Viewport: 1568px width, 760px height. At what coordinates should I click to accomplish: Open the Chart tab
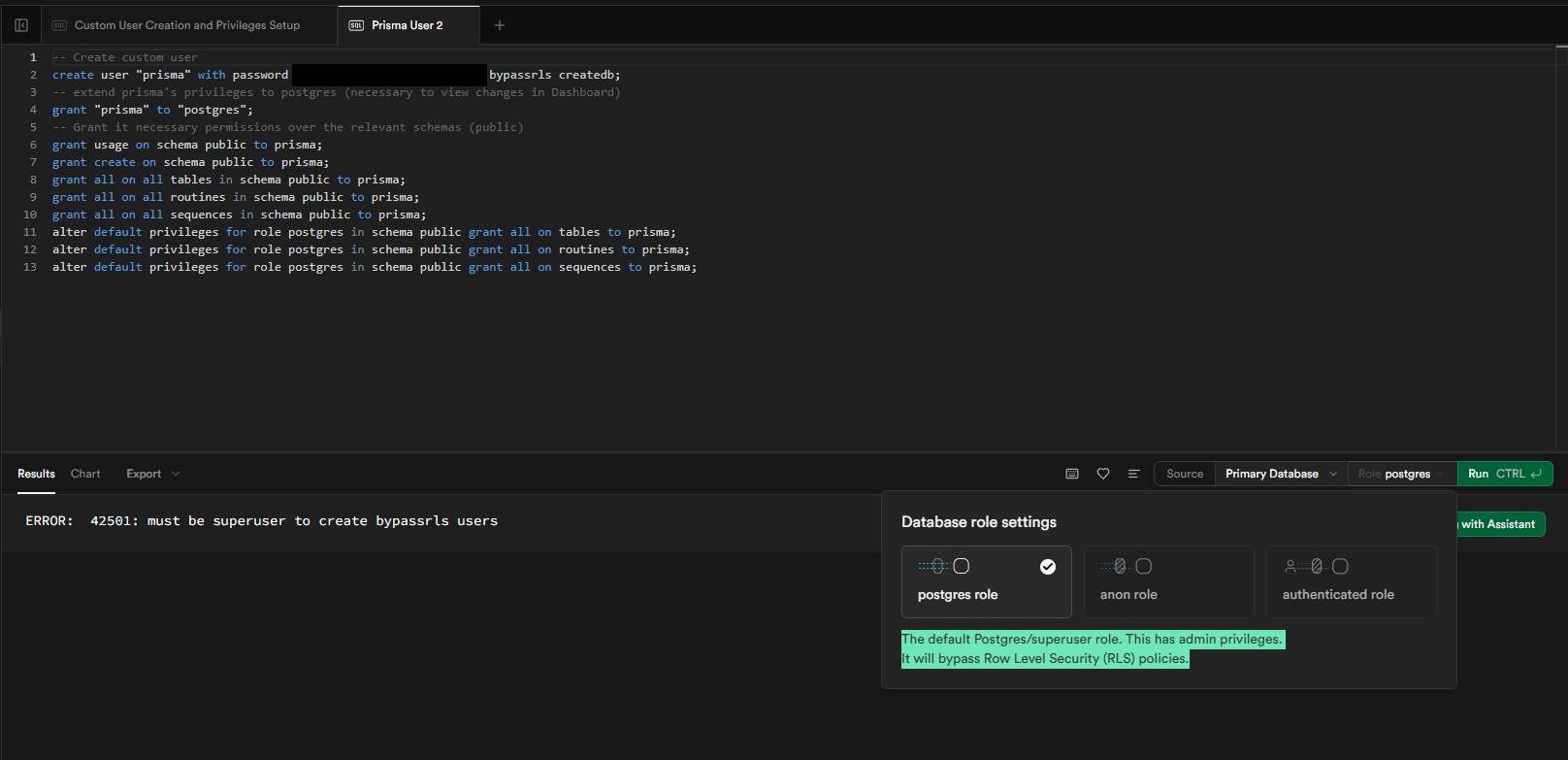(85, 474)
